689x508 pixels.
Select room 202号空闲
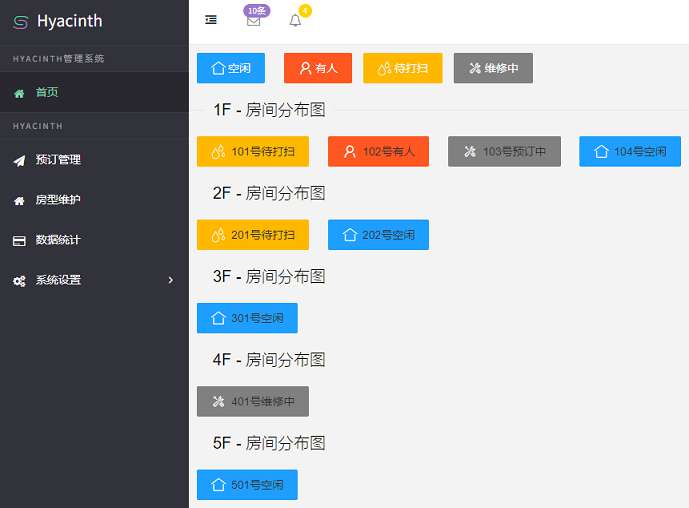coord(378,235)
